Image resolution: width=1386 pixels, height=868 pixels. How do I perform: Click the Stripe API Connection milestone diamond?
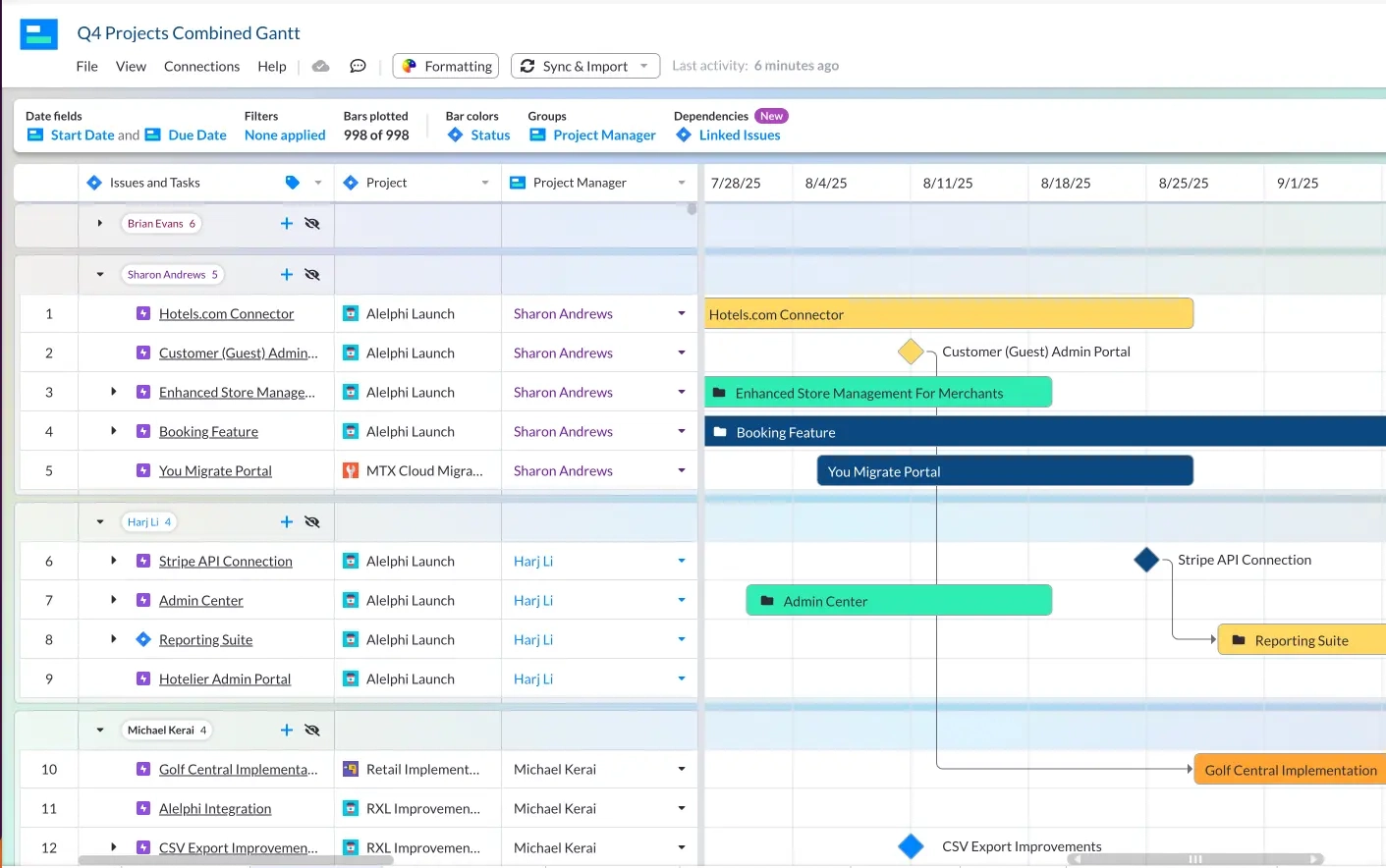(1146, 561)
